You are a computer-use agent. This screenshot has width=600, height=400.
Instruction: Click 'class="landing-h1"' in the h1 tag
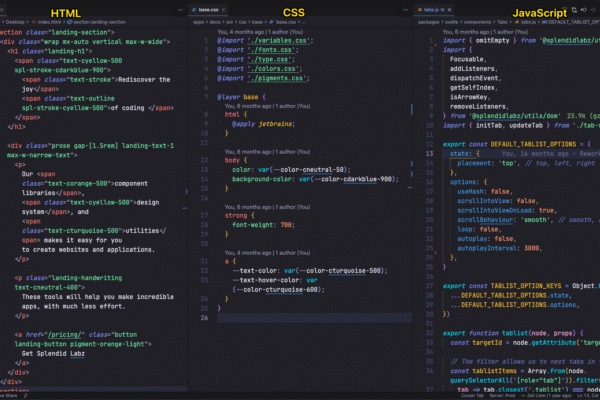pos(55,51)
